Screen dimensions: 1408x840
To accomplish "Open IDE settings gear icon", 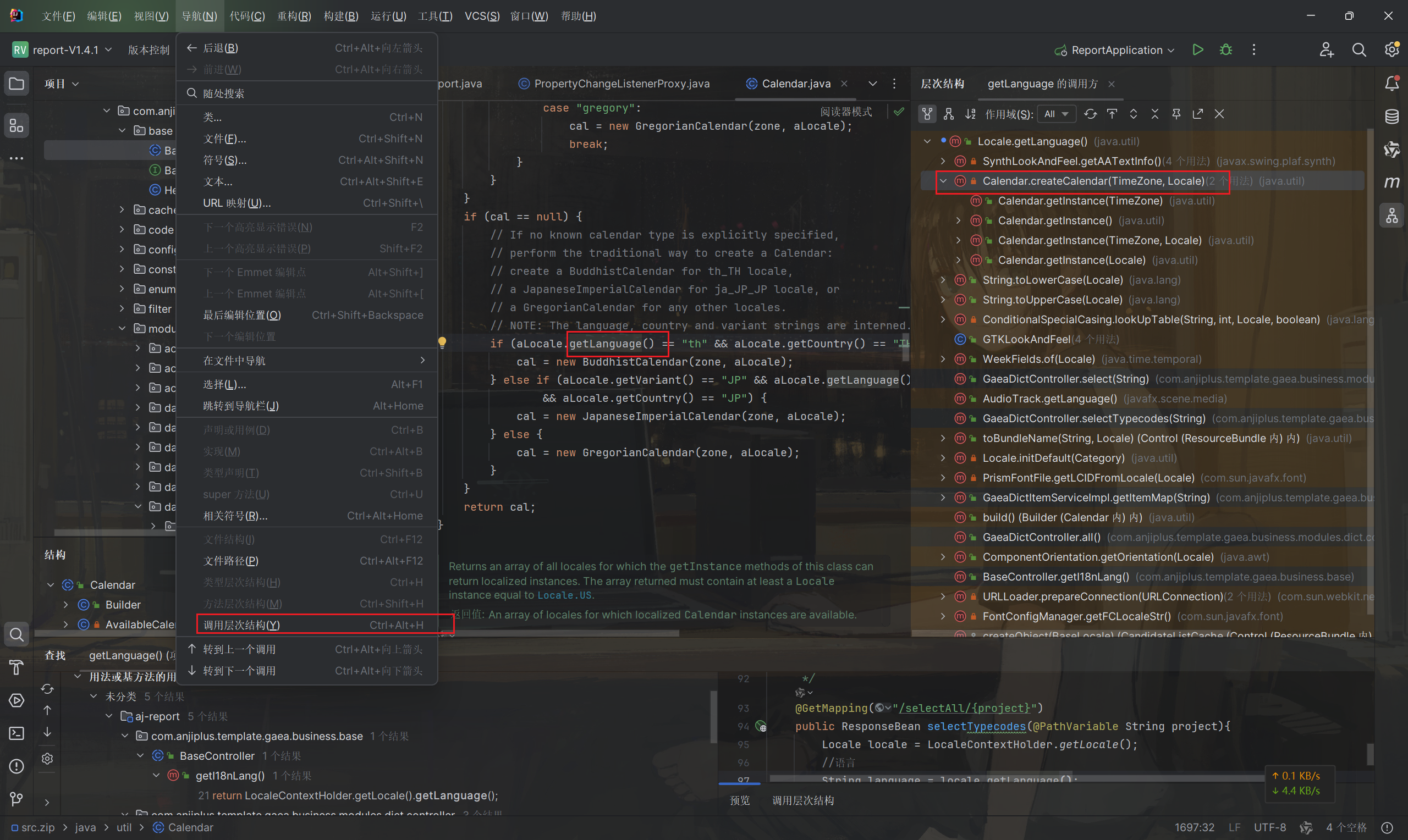I will 1391,50.
